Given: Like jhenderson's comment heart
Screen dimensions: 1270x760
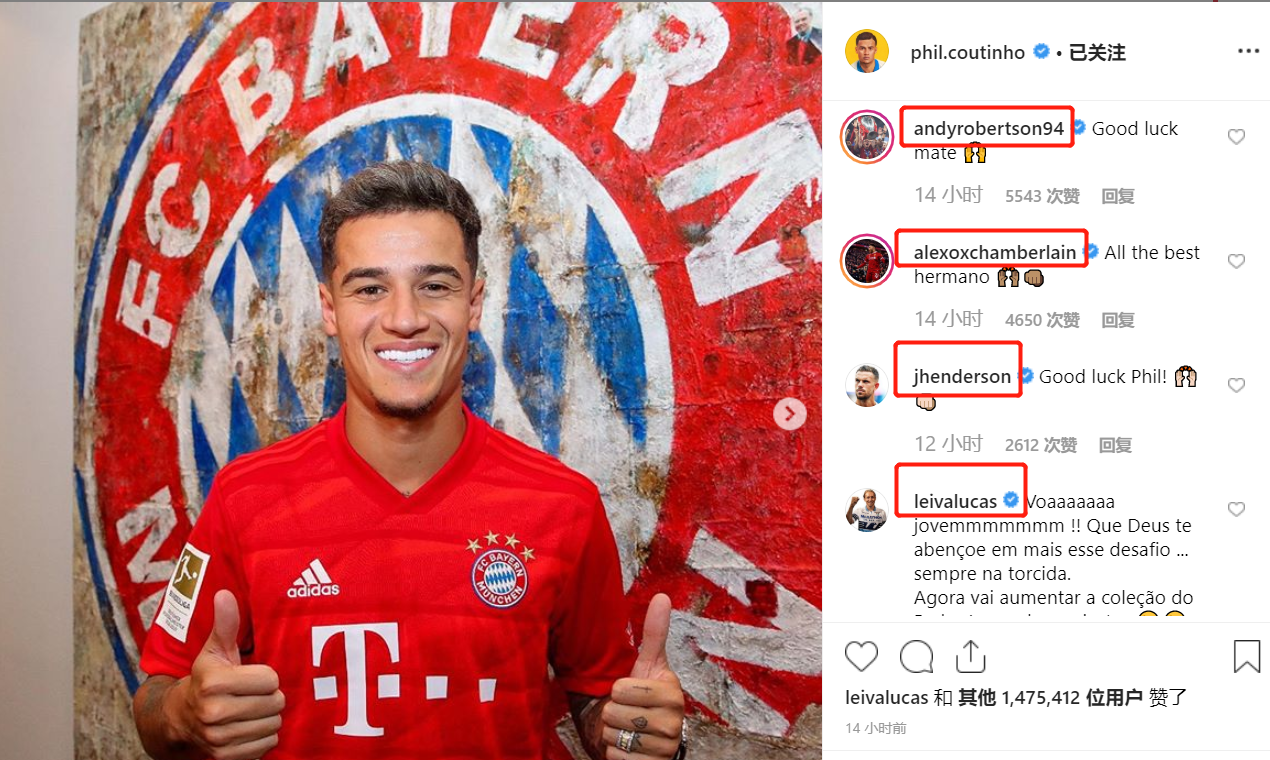Looking at the screenshot, I should point(1236,385).
